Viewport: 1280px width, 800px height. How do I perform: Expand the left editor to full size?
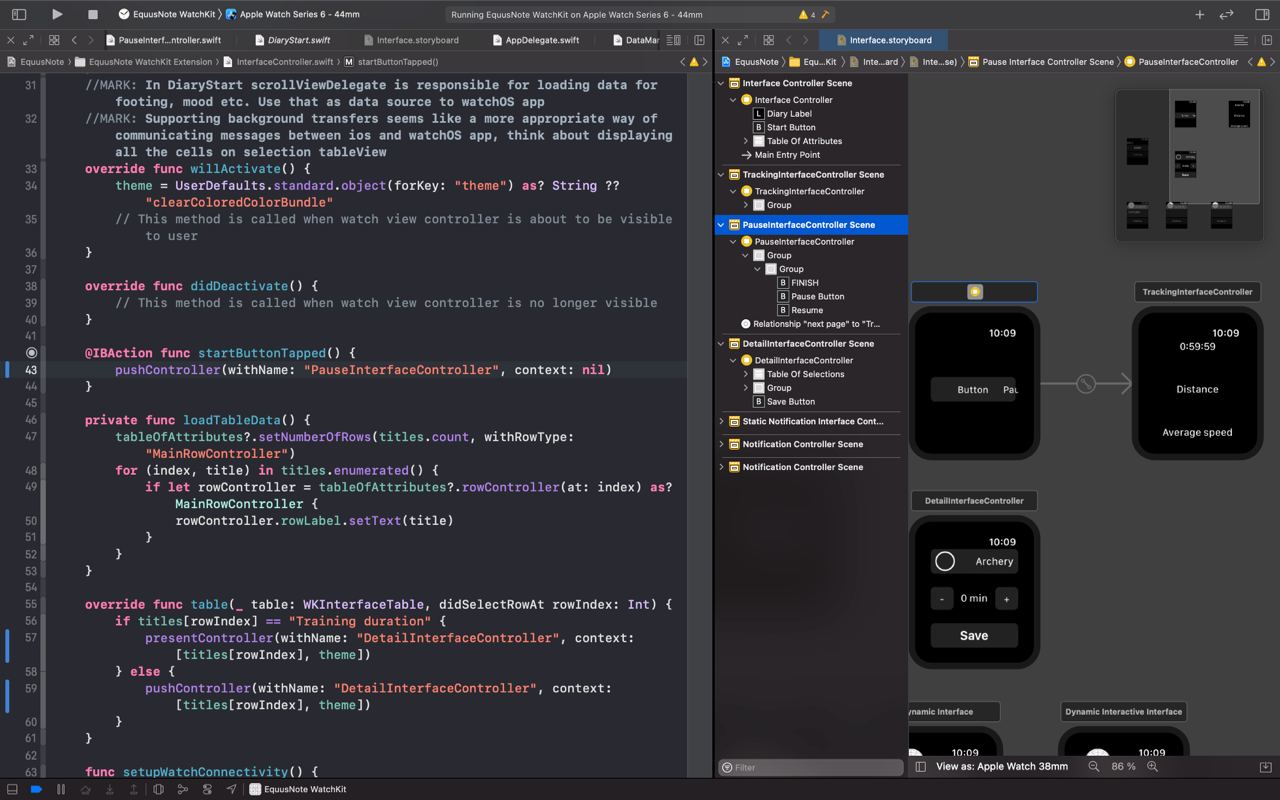pyautogui.click(x=28, y=40)
